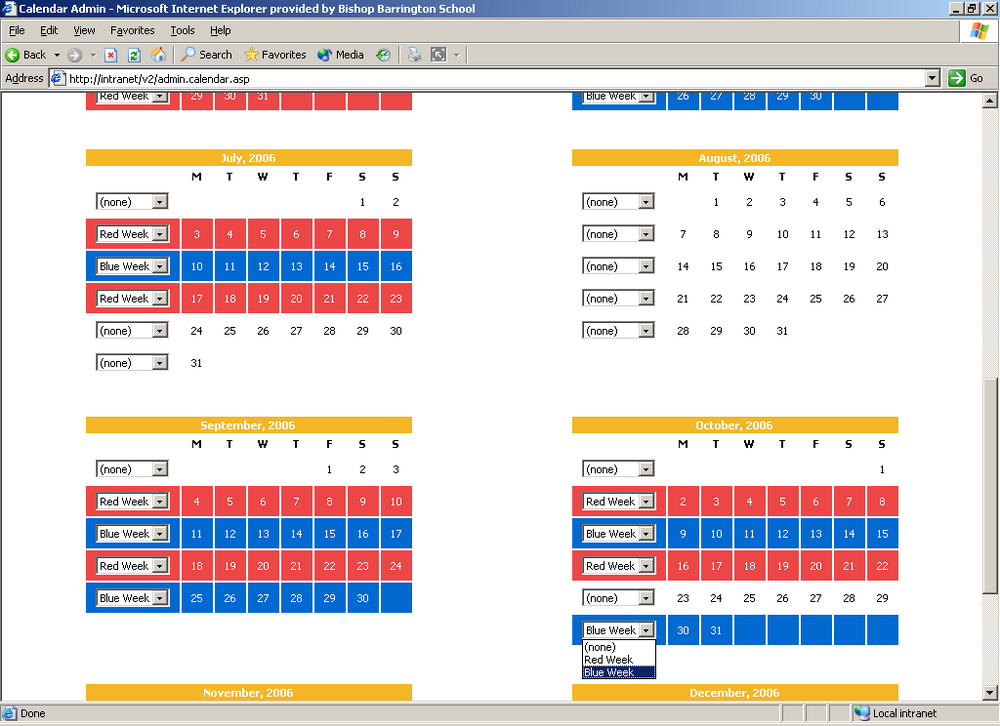Click the Go button
The width and height of the screenshot is (1000, 726).
[966, 78]
